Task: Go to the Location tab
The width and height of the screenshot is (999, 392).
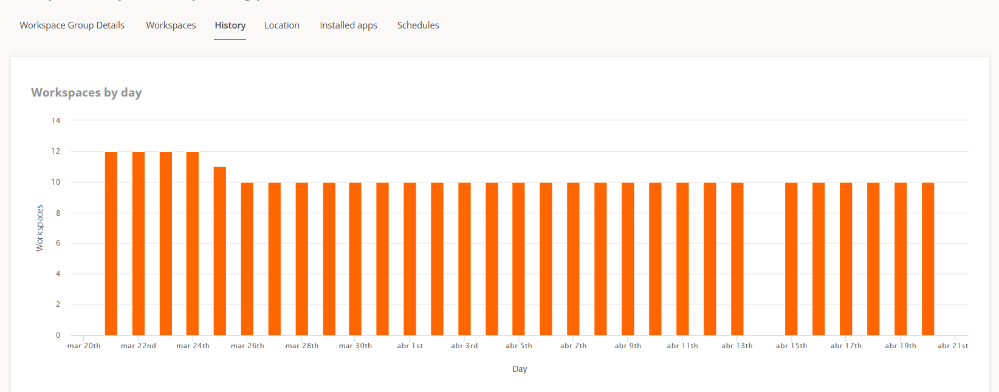Action: click(x=282, y=25)
